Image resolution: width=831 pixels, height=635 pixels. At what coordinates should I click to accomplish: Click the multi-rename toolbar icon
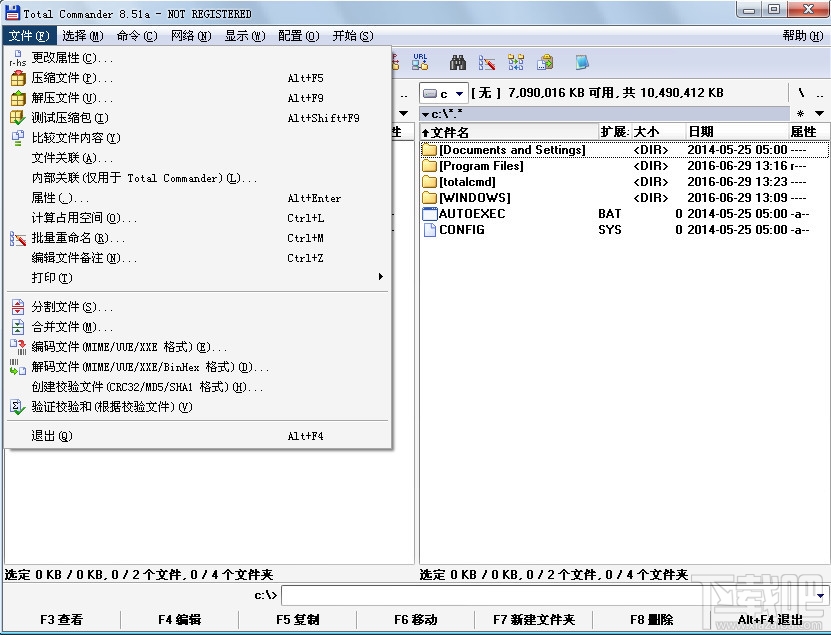[487, 63]
